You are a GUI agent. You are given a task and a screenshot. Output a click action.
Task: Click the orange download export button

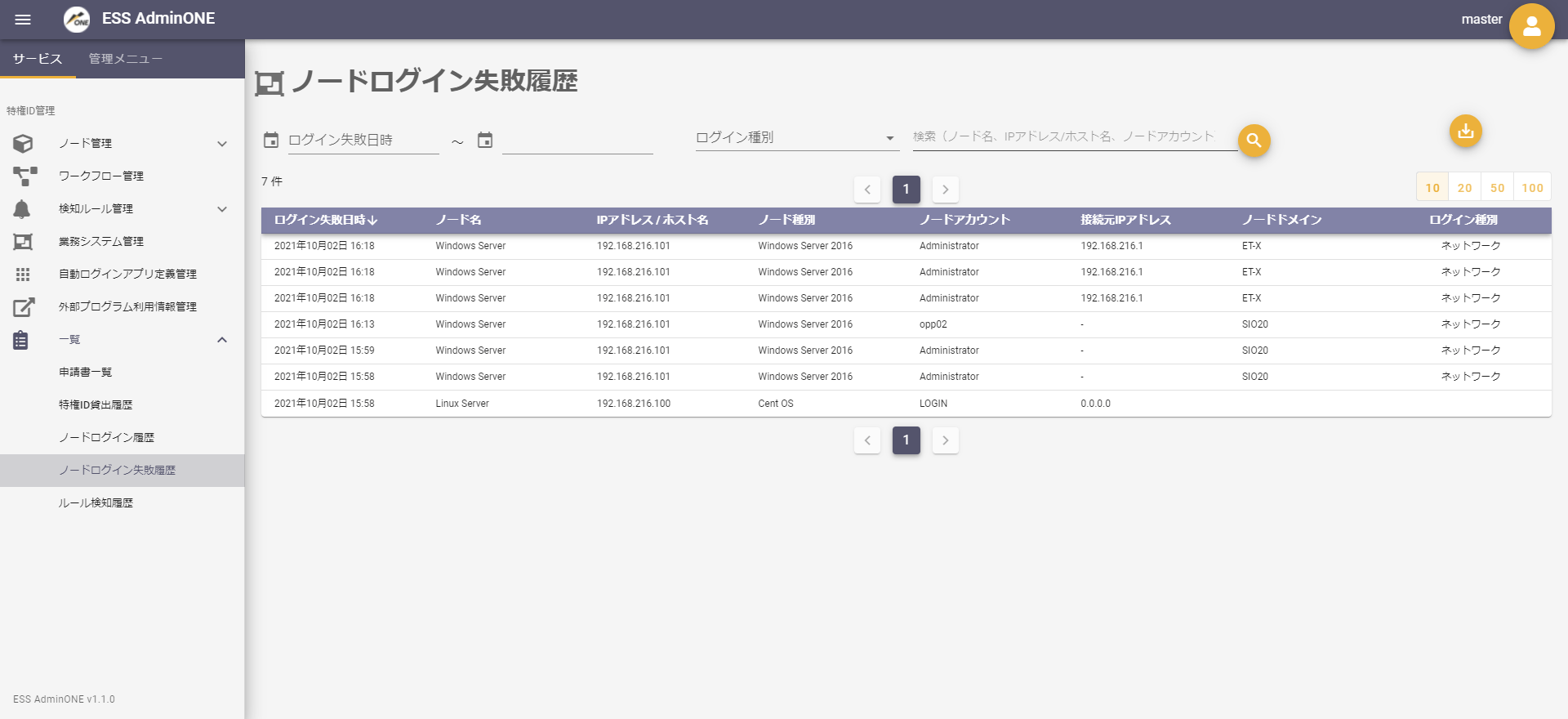pyautogui.click(x=1465, y=131)
